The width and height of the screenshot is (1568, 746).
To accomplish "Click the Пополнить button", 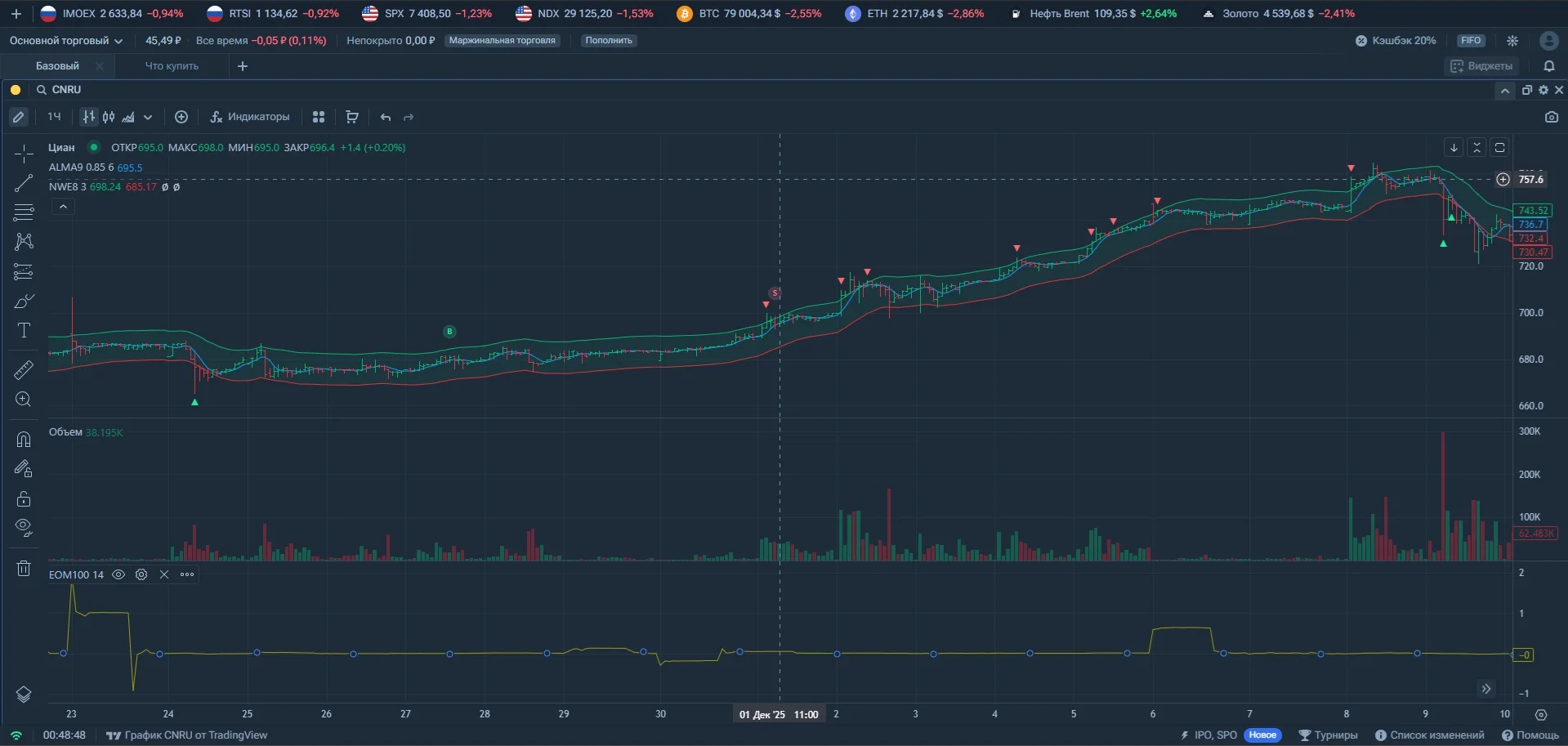I will (x=609, y=40).
